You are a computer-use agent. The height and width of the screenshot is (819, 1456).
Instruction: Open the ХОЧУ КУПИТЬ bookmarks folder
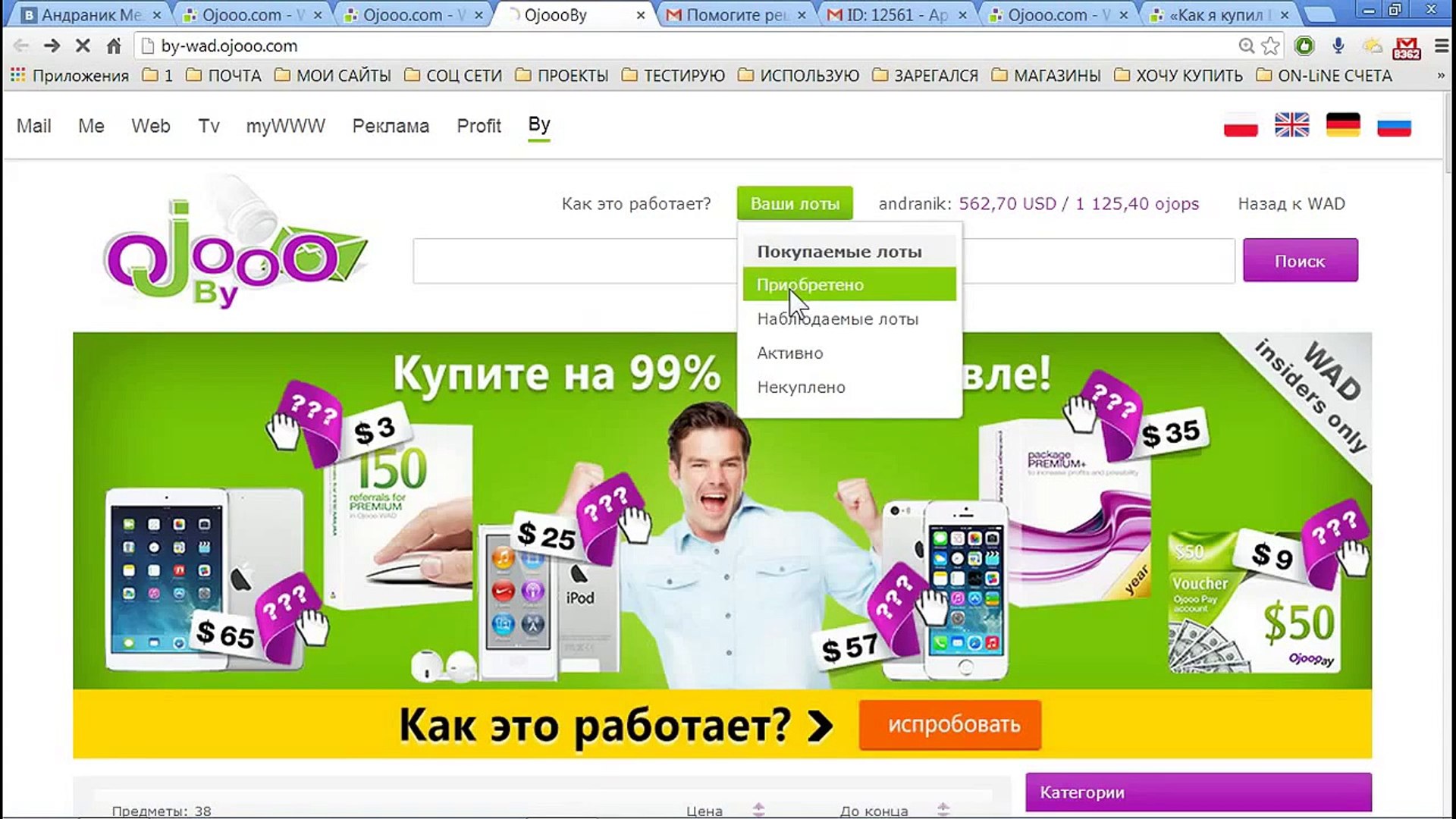[x=1178, y=76]
